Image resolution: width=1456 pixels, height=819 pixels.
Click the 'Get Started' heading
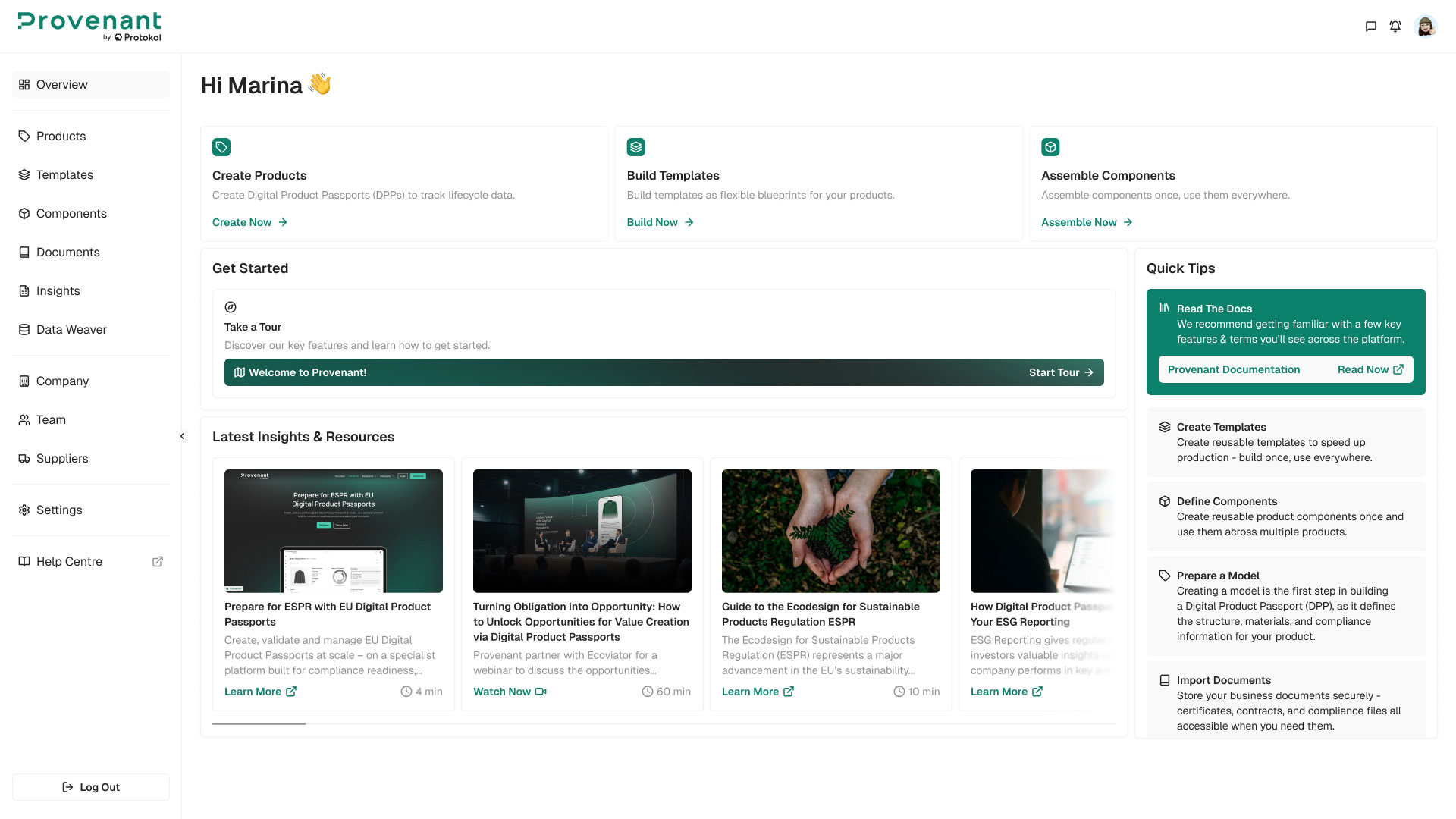pos(250,268)
